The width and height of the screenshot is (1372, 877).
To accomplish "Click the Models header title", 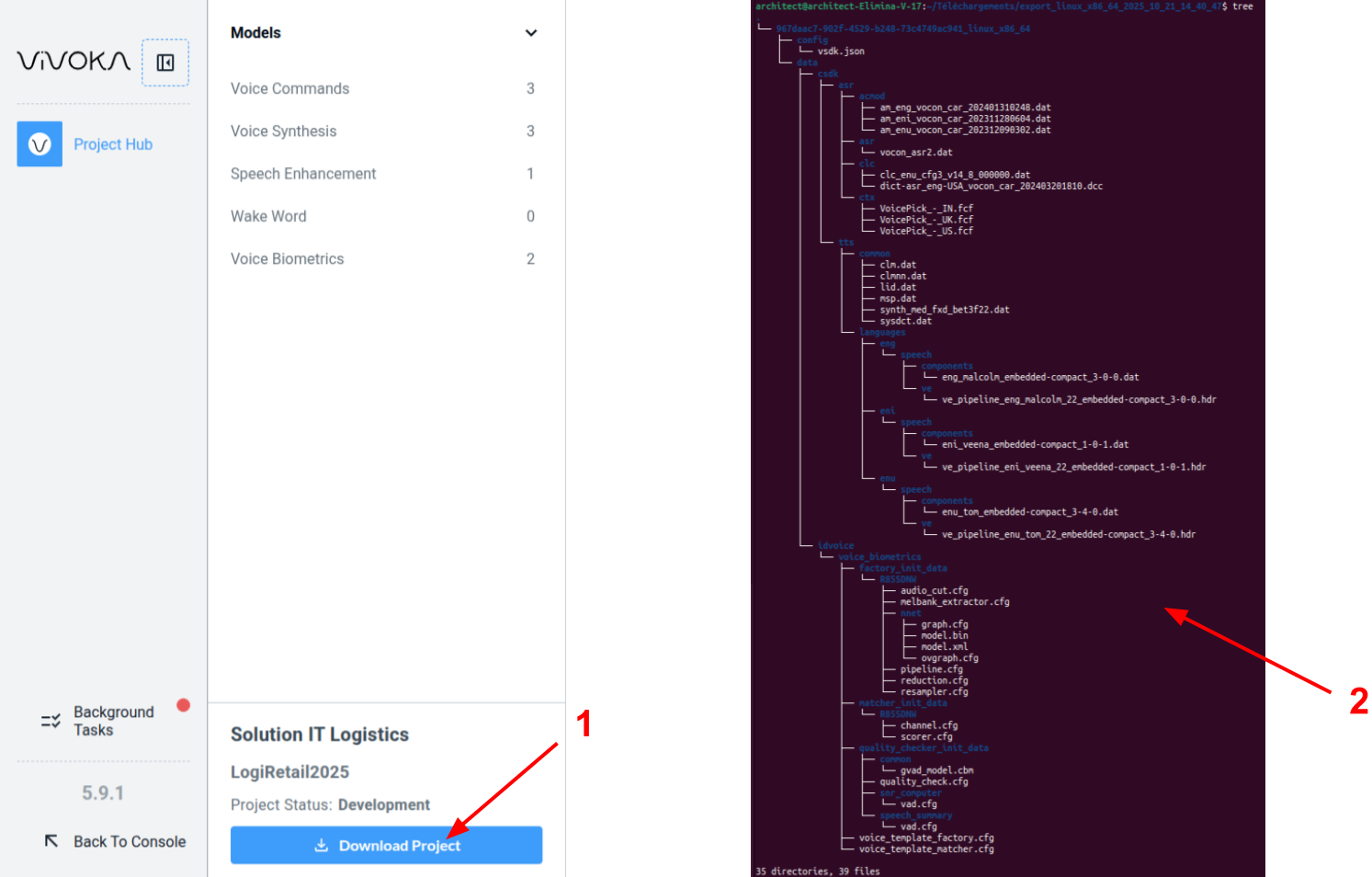I will [255, 33].
